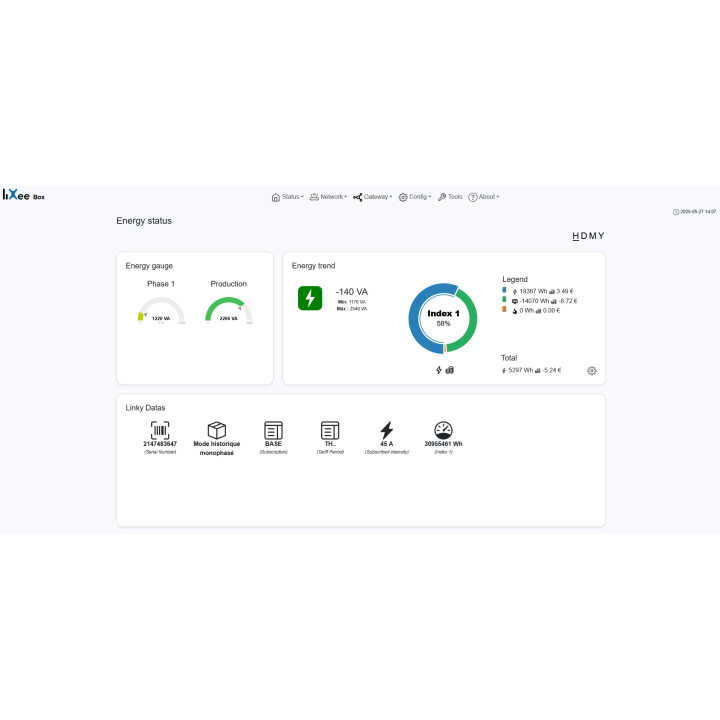Click the wrench icon beside Tools
The image size is (720, 720).
point(442,197)
